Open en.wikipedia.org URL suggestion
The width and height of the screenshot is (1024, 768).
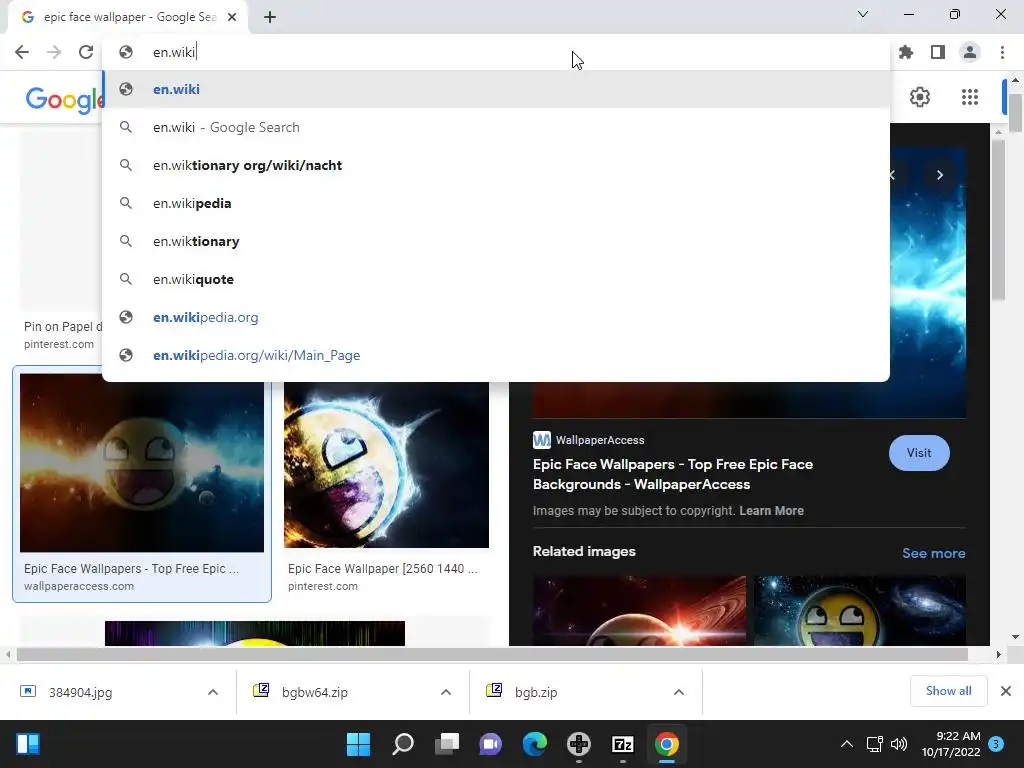point(496,317)
